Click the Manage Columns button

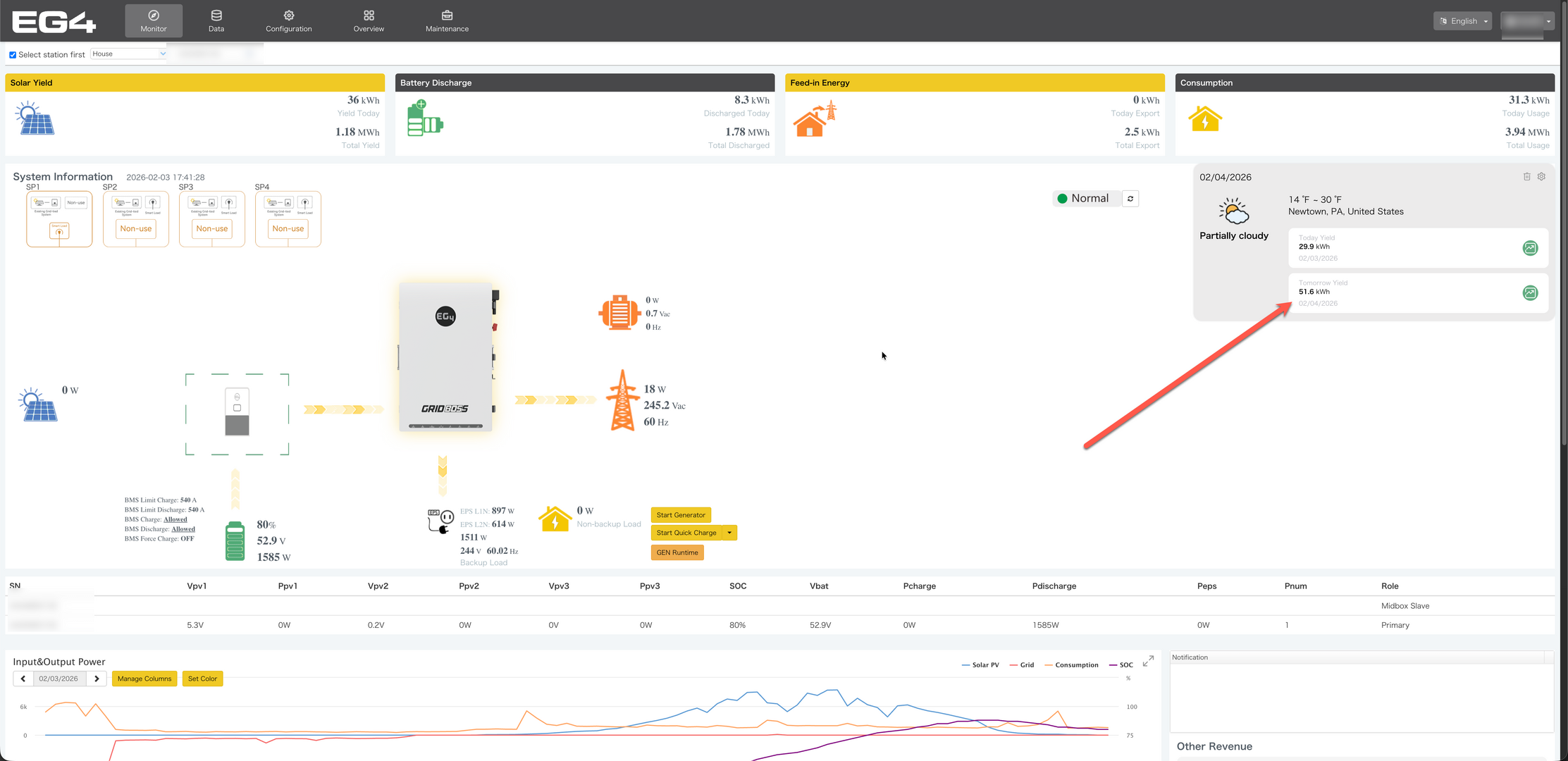144,679
